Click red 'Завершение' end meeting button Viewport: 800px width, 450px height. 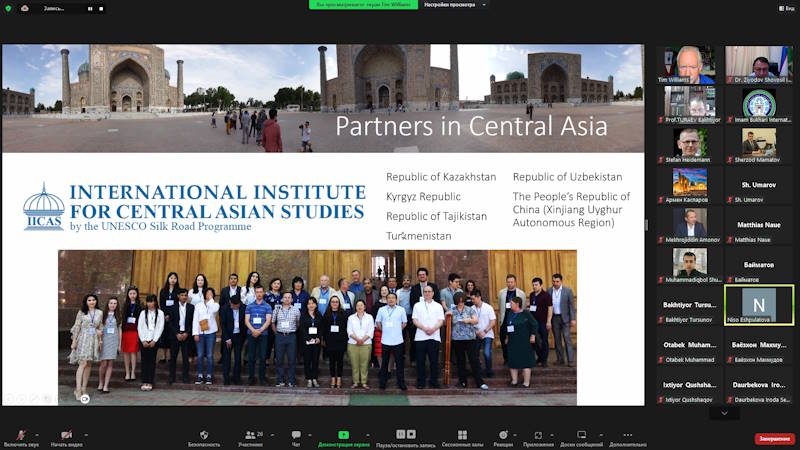coord(774,438)
